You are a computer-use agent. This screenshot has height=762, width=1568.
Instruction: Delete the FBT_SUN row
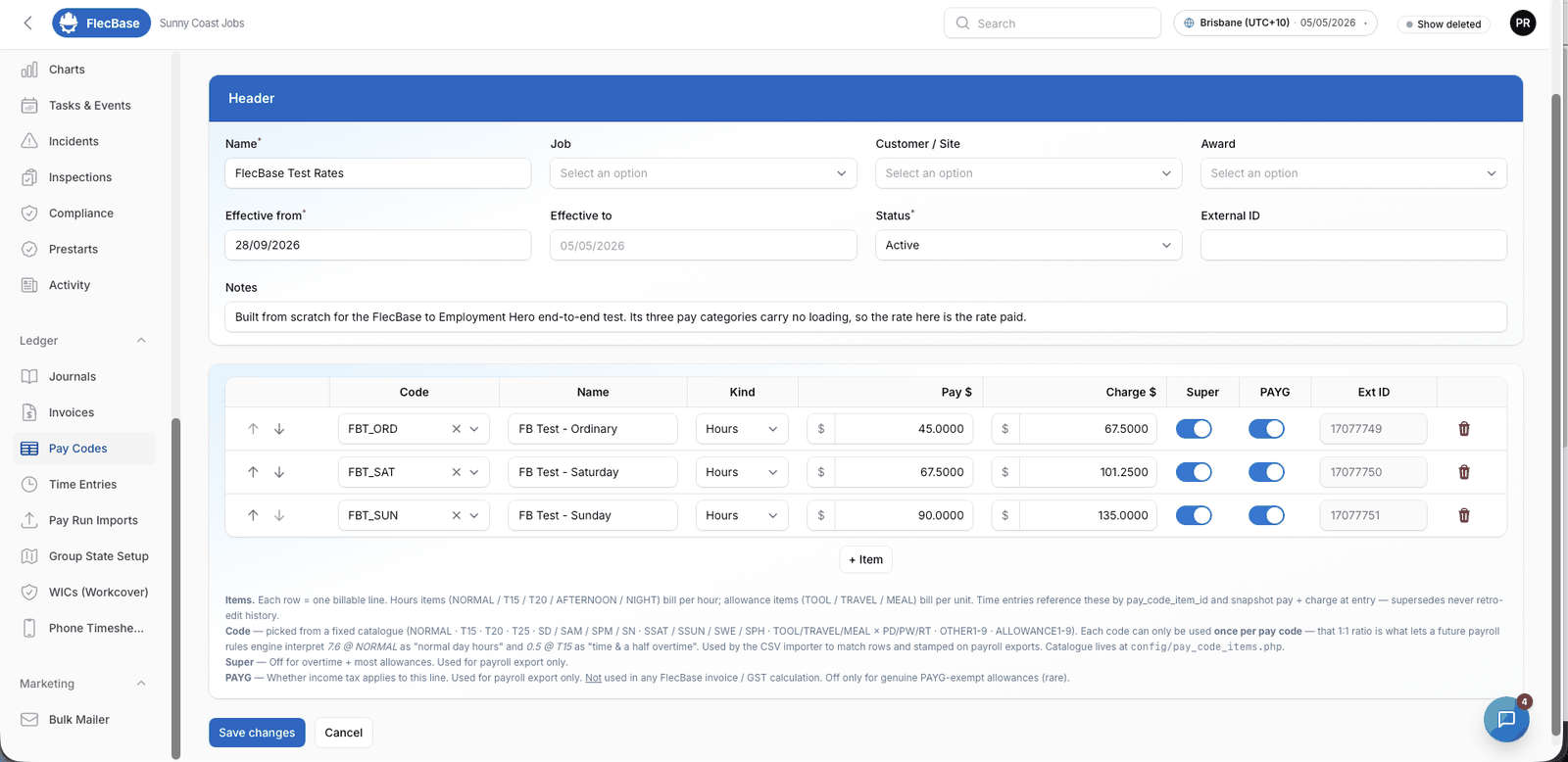point(1464,515)
